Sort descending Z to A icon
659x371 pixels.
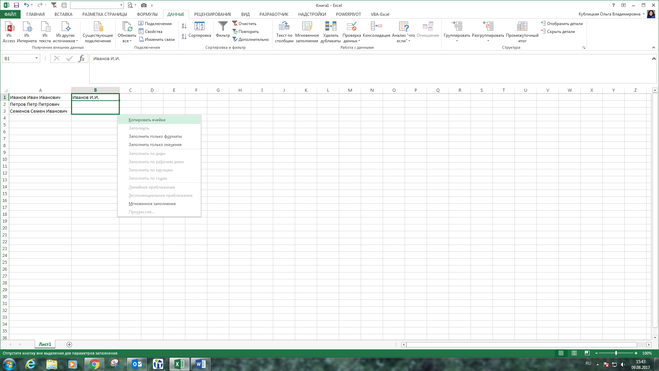point(184,37)
